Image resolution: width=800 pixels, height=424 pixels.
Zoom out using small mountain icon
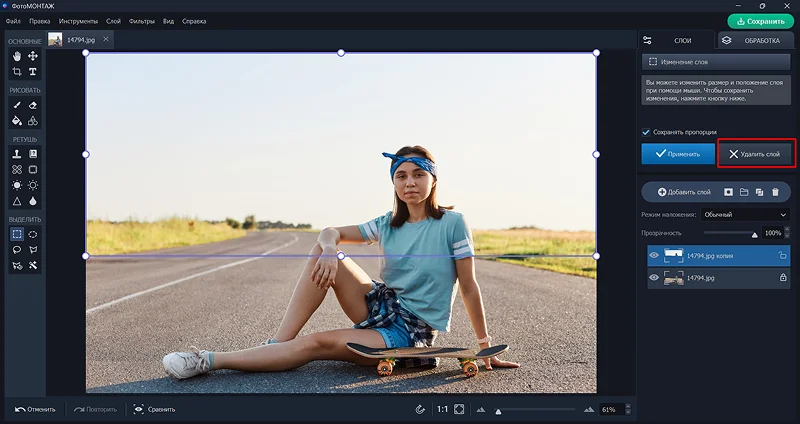tap(481, 409)
